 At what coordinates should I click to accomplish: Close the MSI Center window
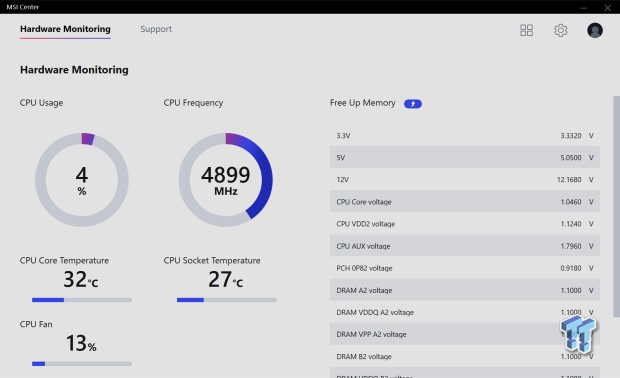click(x=608, y=7)
